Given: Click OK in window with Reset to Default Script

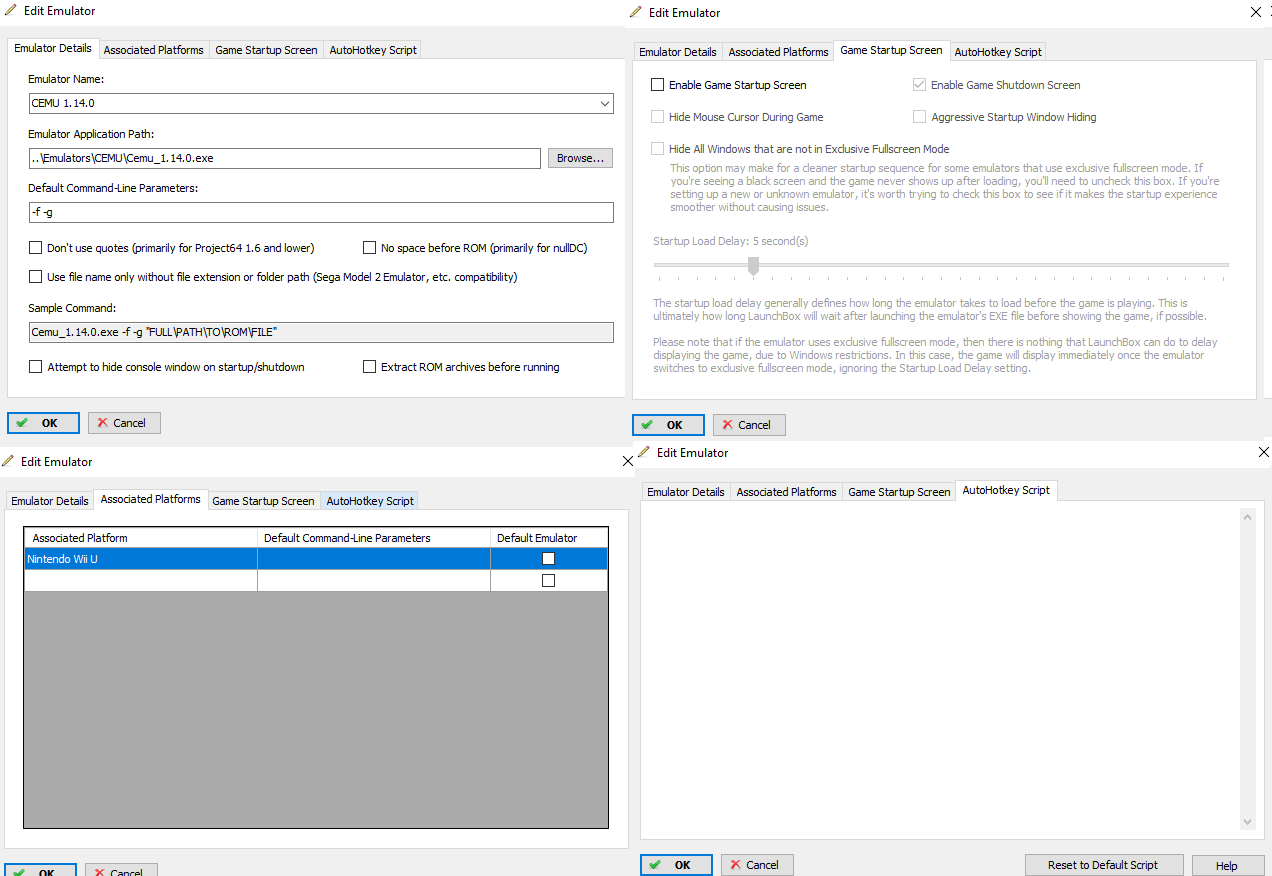Looking at the screenshot, I should [x=676, y=865].
